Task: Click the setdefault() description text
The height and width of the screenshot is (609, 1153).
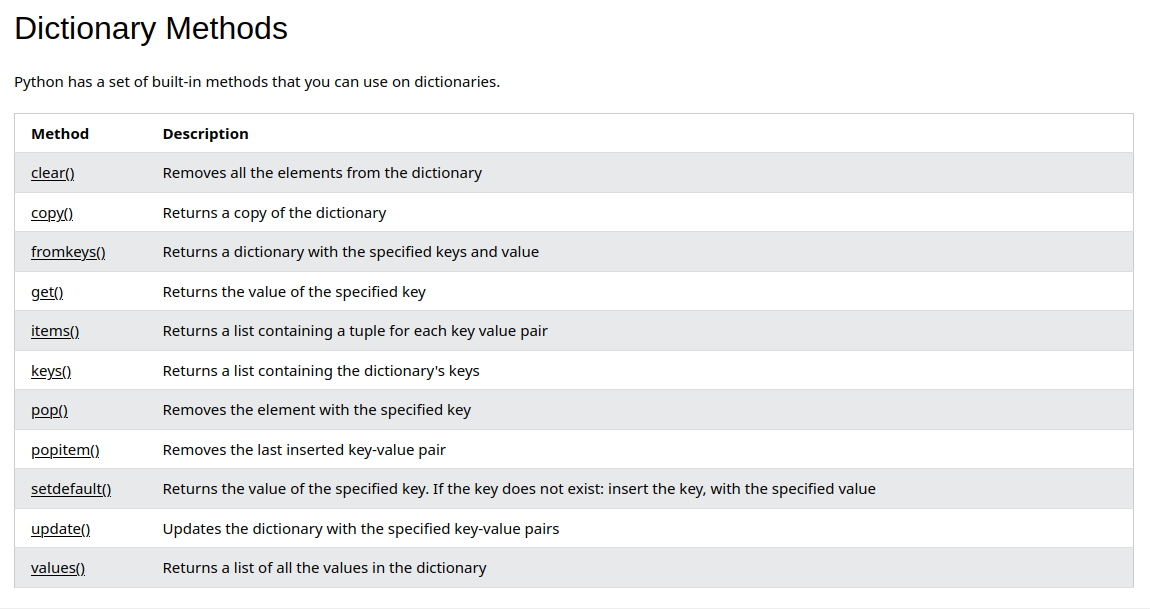Action: [x=519, y=489]
